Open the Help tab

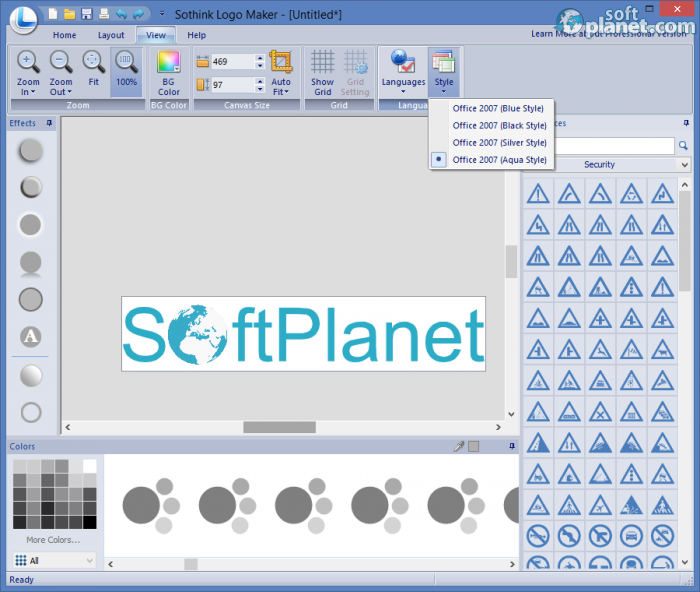point(196,35)
